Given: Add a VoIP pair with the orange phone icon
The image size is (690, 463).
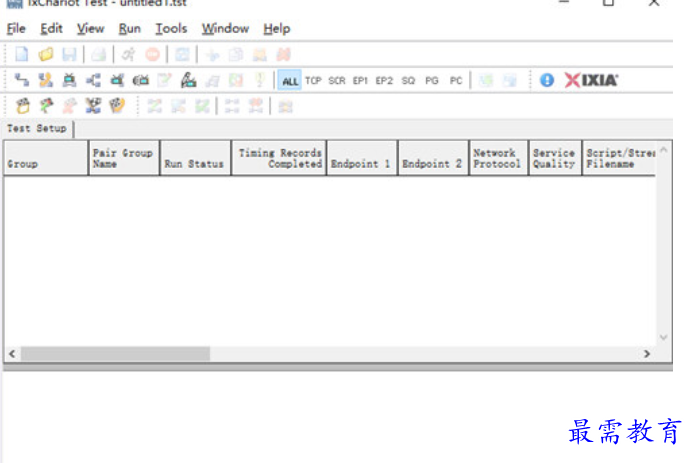Looking at the screenshot, I should pyautogui.click(x=45, y=80).
